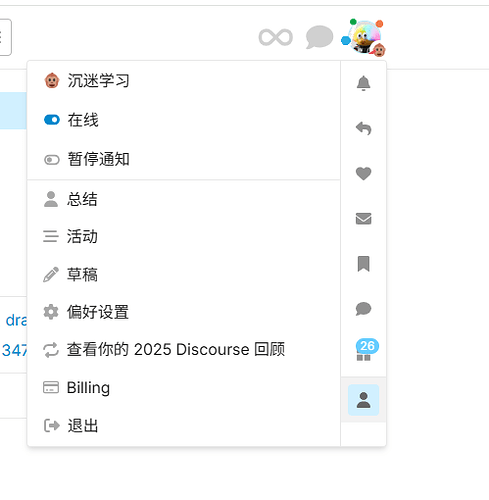Click the user avatar in header
489x500 pixels.
tap(364, 37)
